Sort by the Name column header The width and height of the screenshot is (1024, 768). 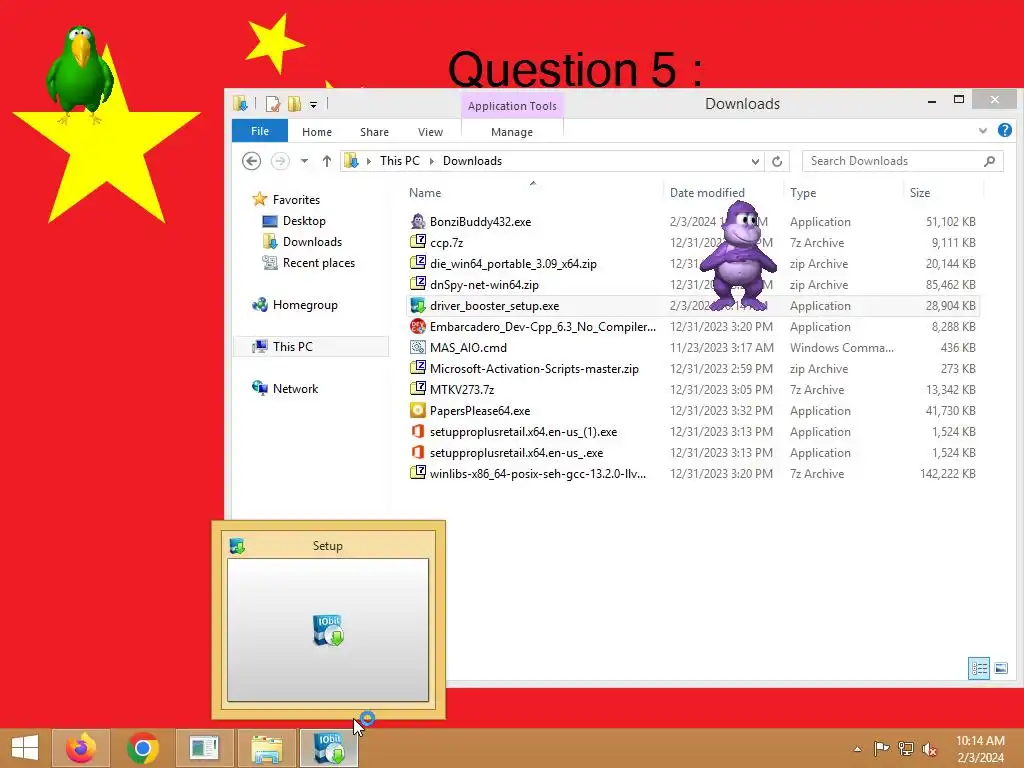533,193
